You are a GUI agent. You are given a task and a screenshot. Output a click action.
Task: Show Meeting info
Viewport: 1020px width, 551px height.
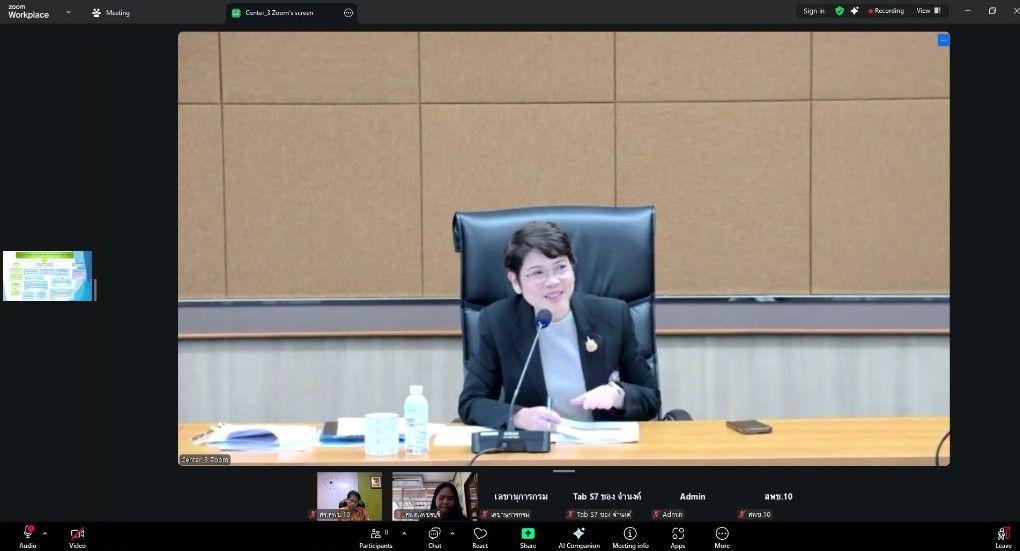click(630, 535)
